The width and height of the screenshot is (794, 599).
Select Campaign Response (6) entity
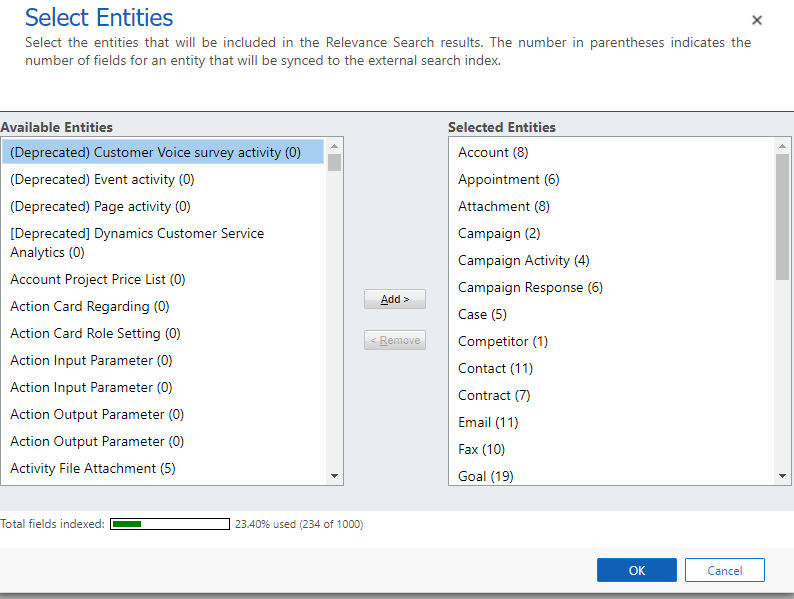point(611,288)
